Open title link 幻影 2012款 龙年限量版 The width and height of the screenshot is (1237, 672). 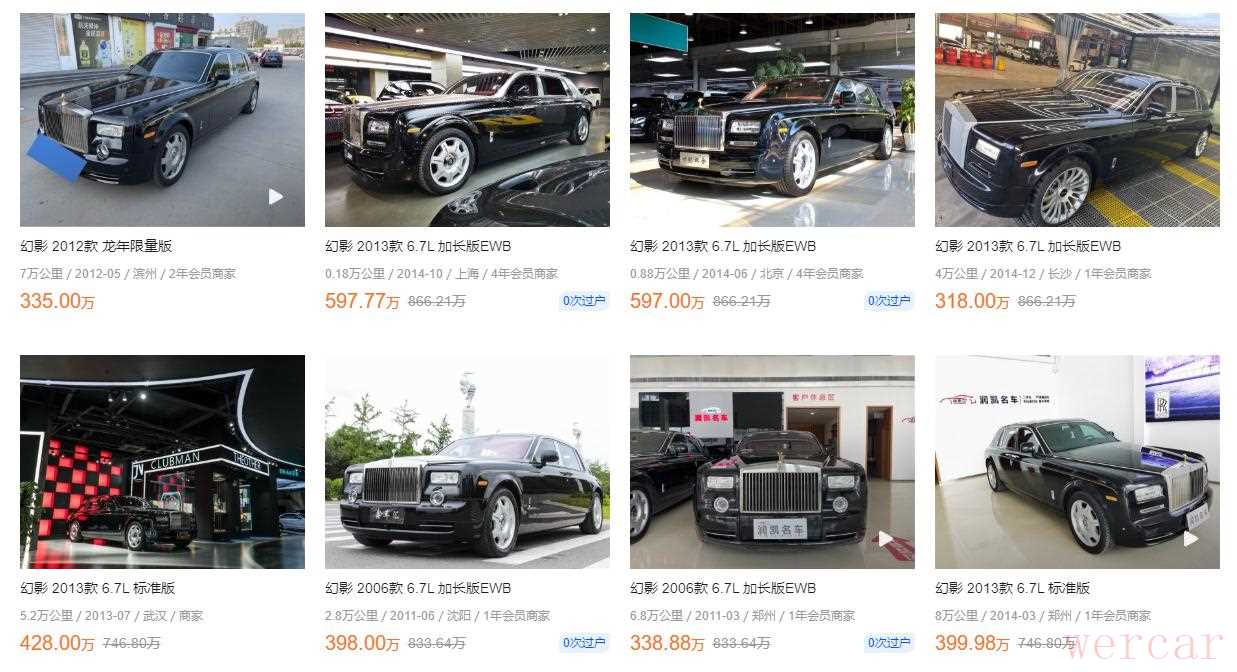coord(96,246)
